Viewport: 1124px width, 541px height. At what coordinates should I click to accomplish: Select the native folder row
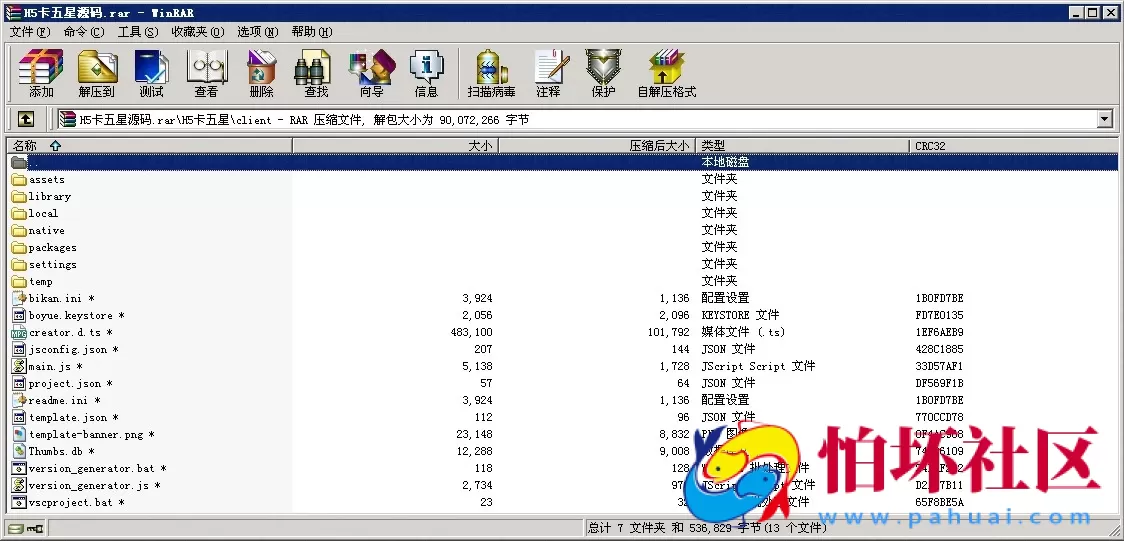click(x=563, y=231)
